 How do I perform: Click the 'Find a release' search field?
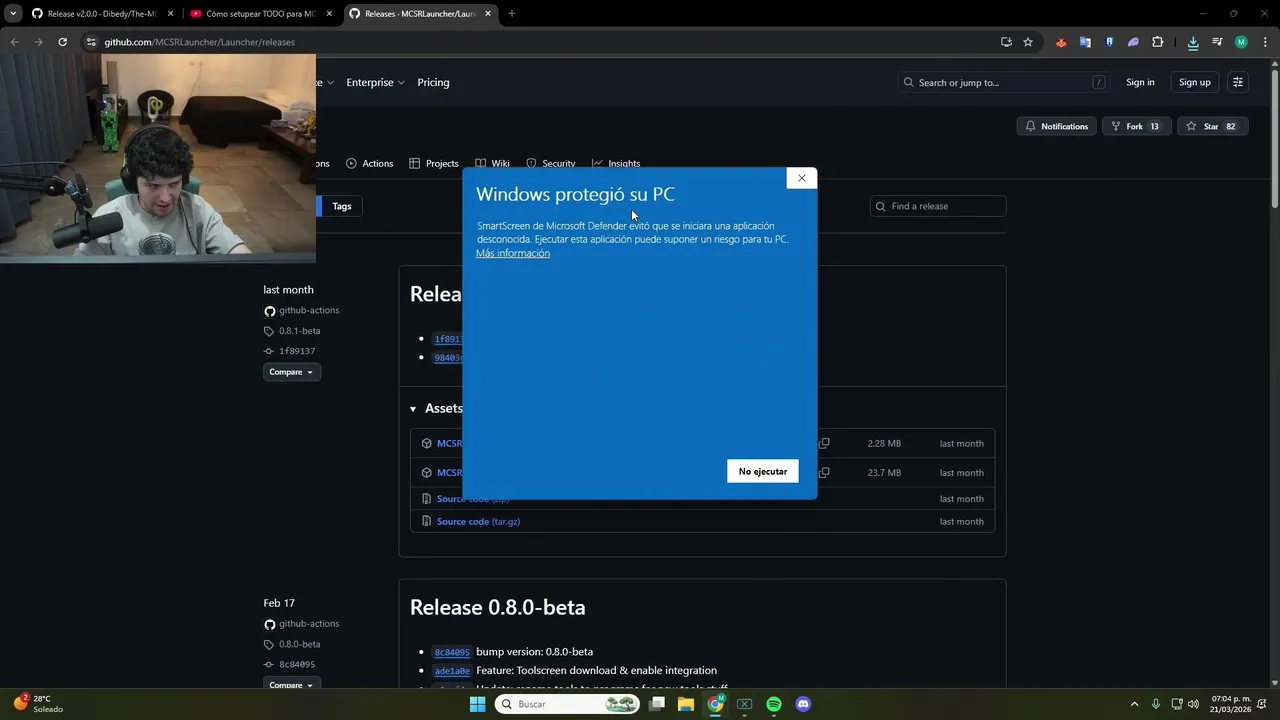938,206
